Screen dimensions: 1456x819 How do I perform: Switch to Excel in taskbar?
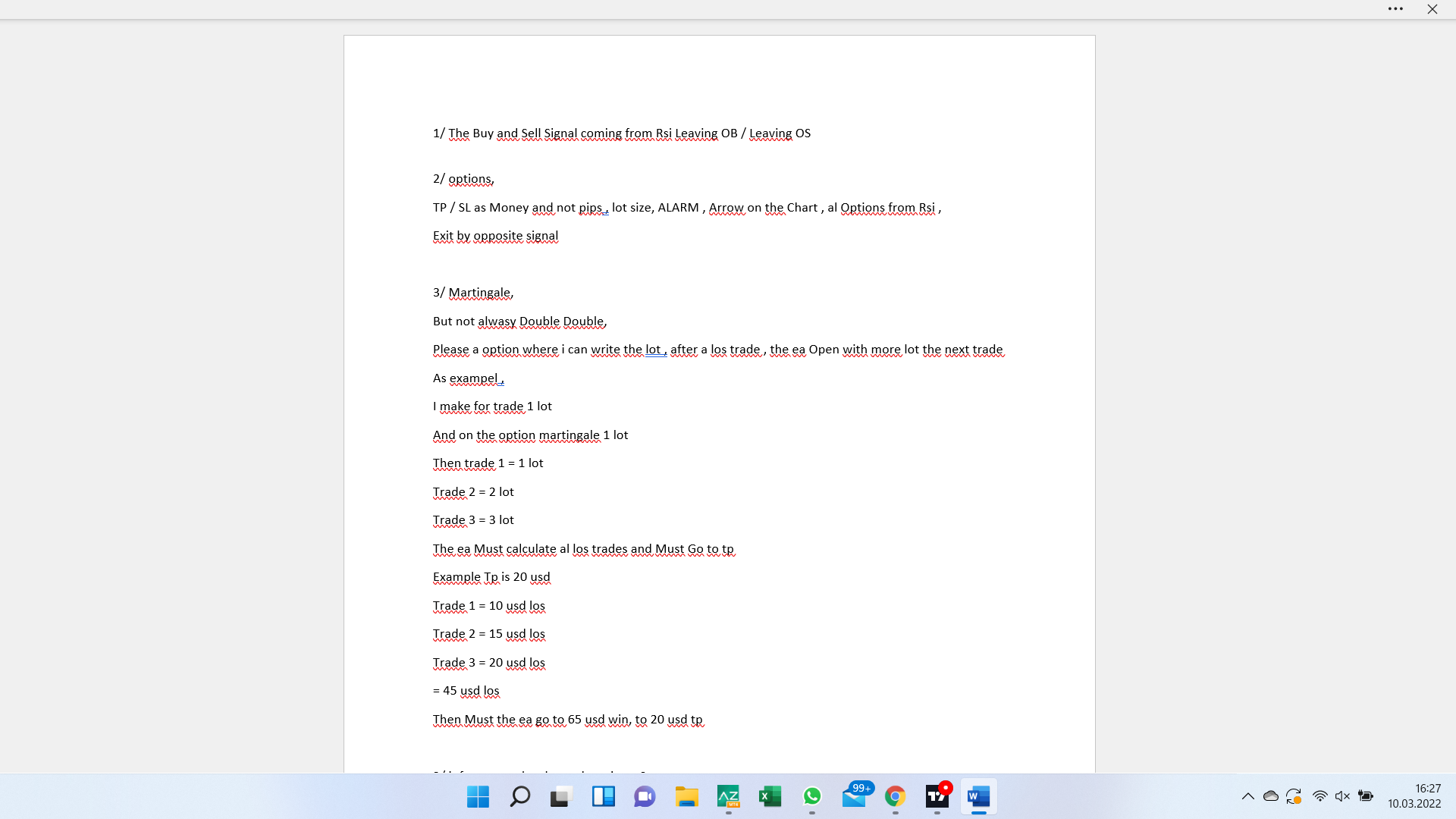[770, 796]
